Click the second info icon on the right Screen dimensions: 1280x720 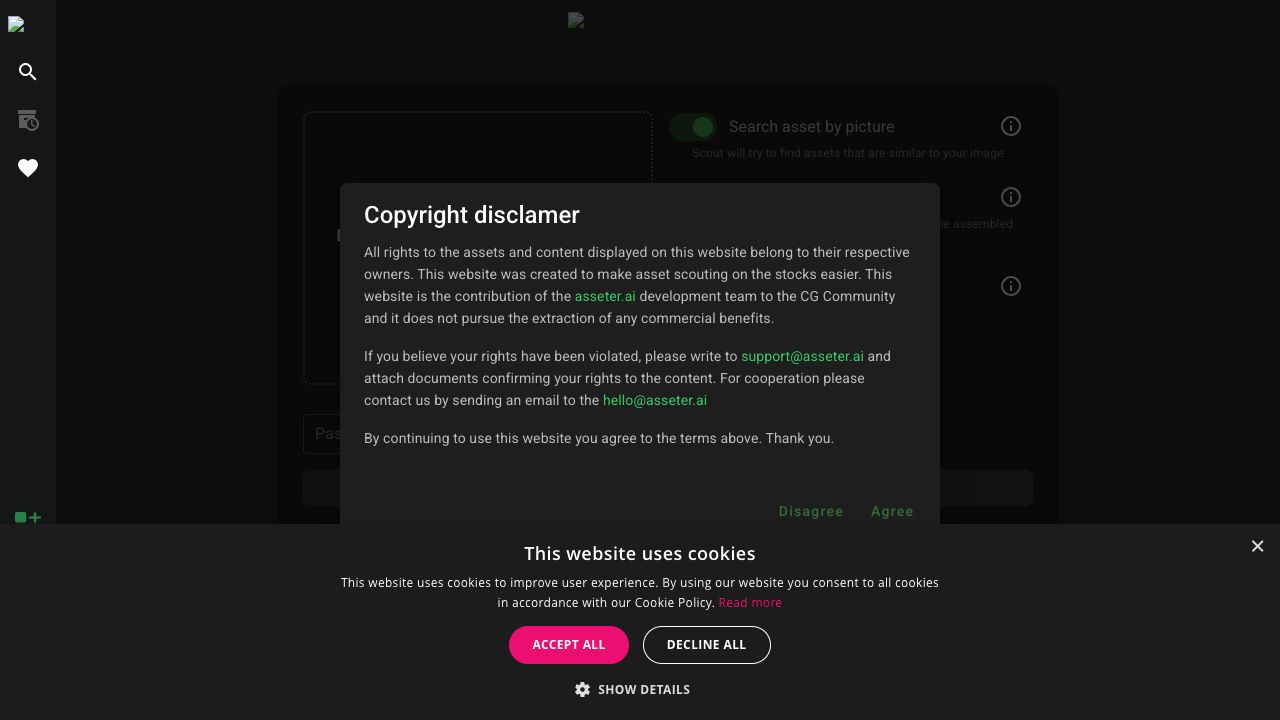pyautogui.click(x=1011, y=197)
